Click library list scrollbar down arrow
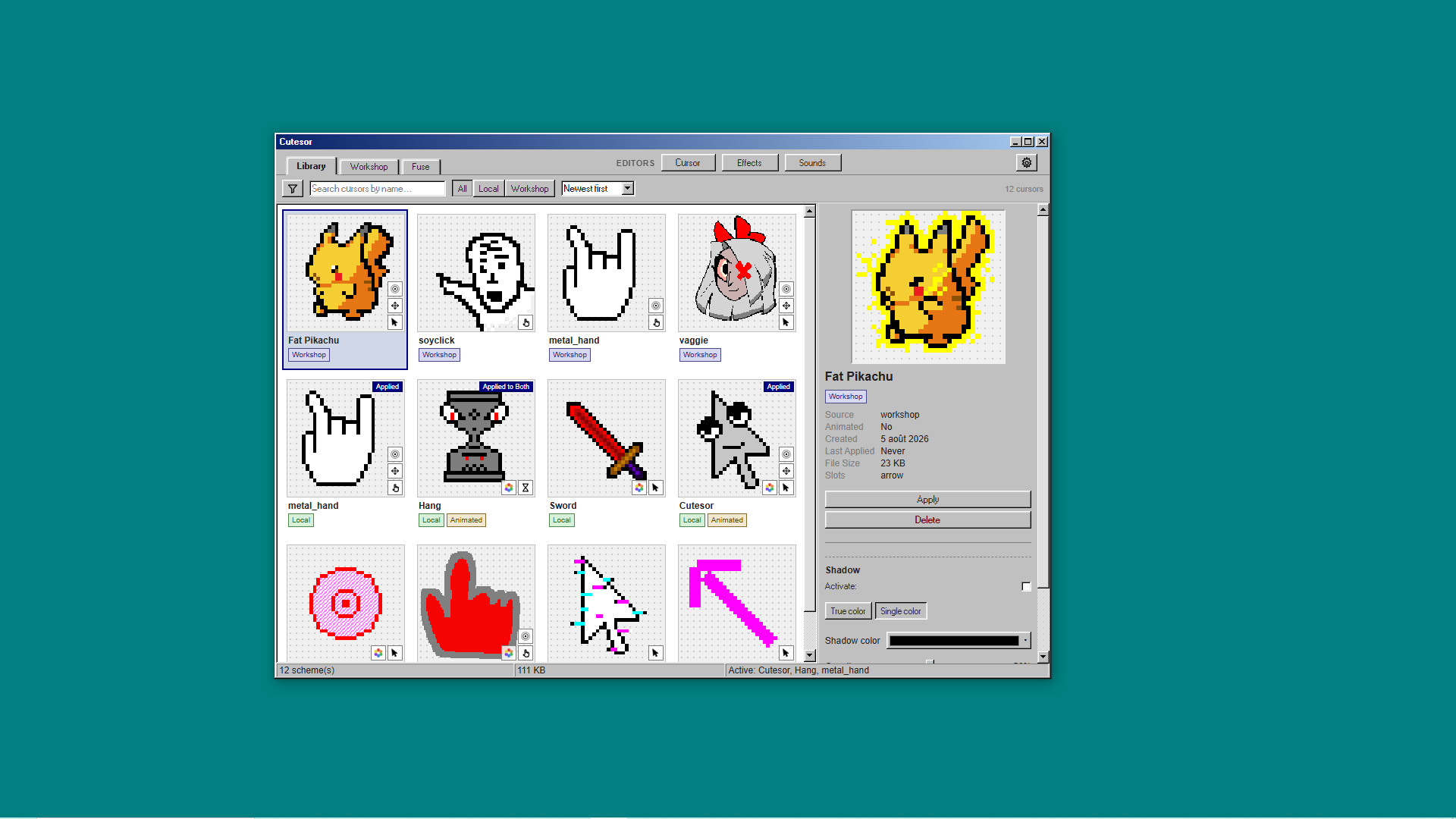This screenshot has height=819, width=1456. coord(810,656)
